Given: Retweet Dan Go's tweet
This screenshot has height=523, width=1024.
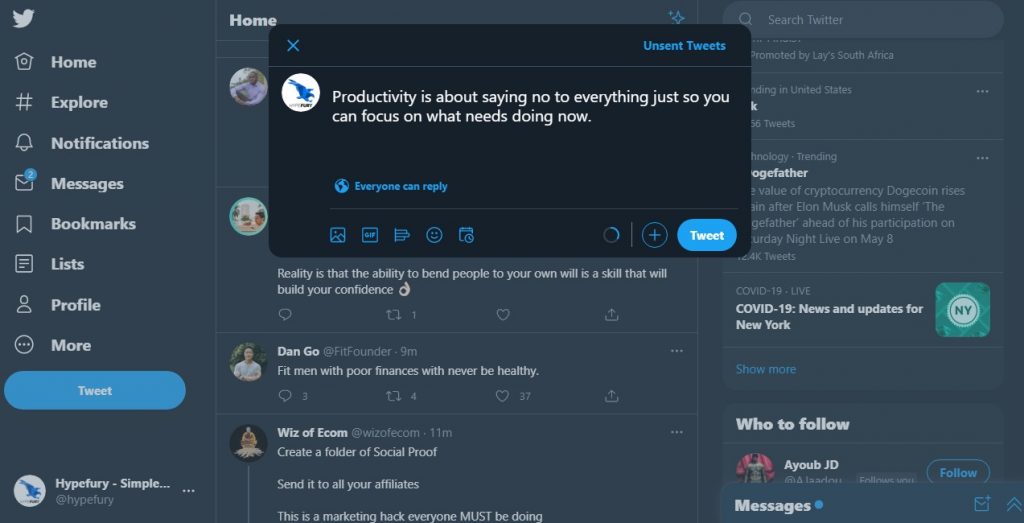Looking at the screenshot, I should (x=394, y=396).
